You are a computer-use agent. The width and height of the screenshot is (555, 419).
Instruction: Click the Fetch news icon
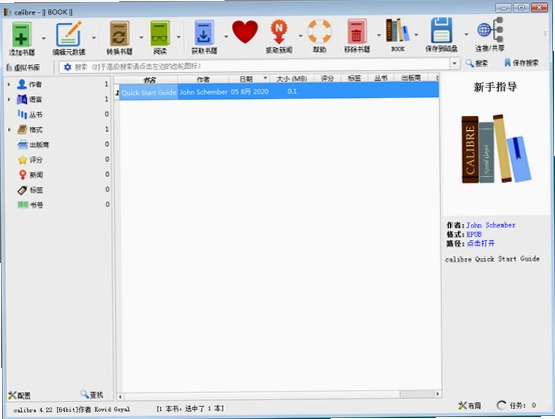[279, 32]
